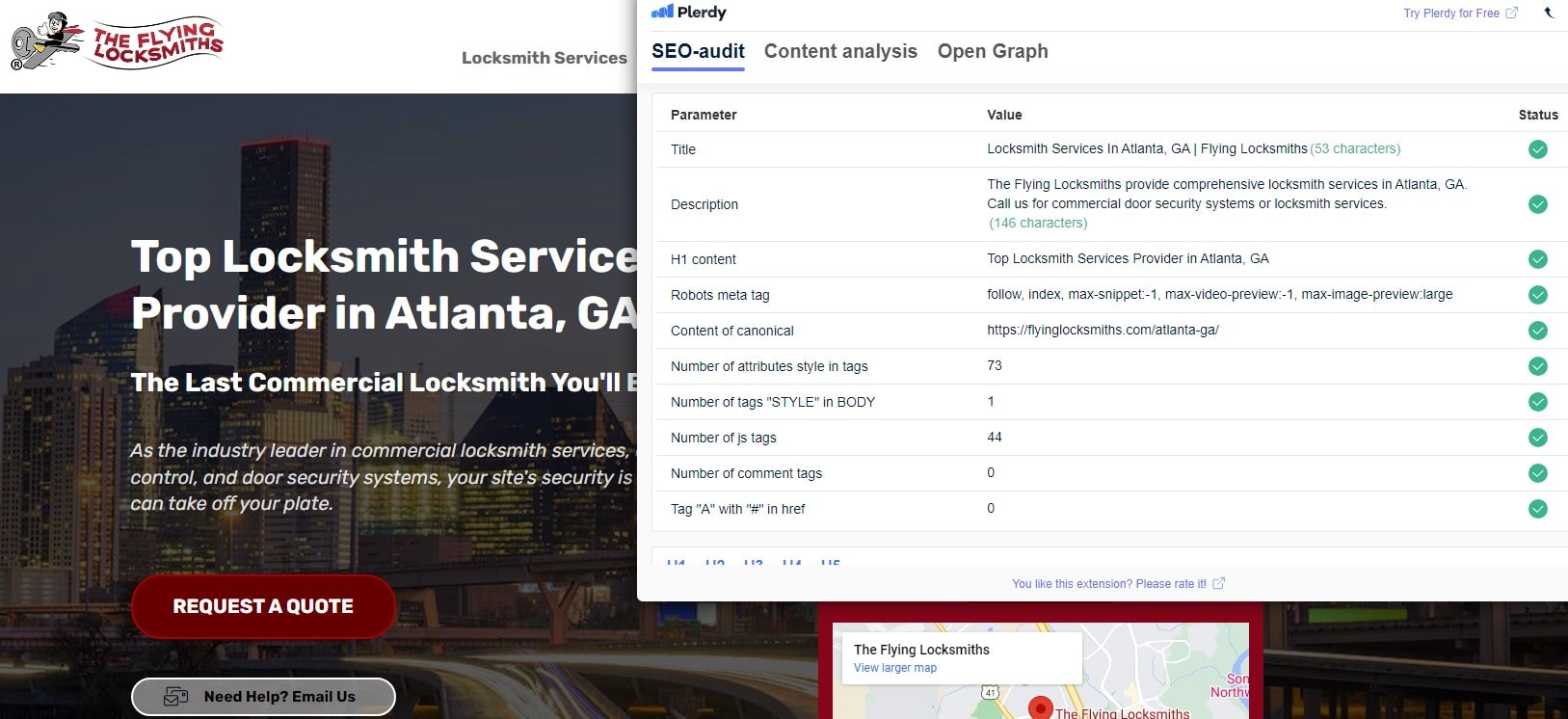Click value 1 for STYLE tags in BODY
This screenshot has height=719, width=1568.
coord(991,401)
